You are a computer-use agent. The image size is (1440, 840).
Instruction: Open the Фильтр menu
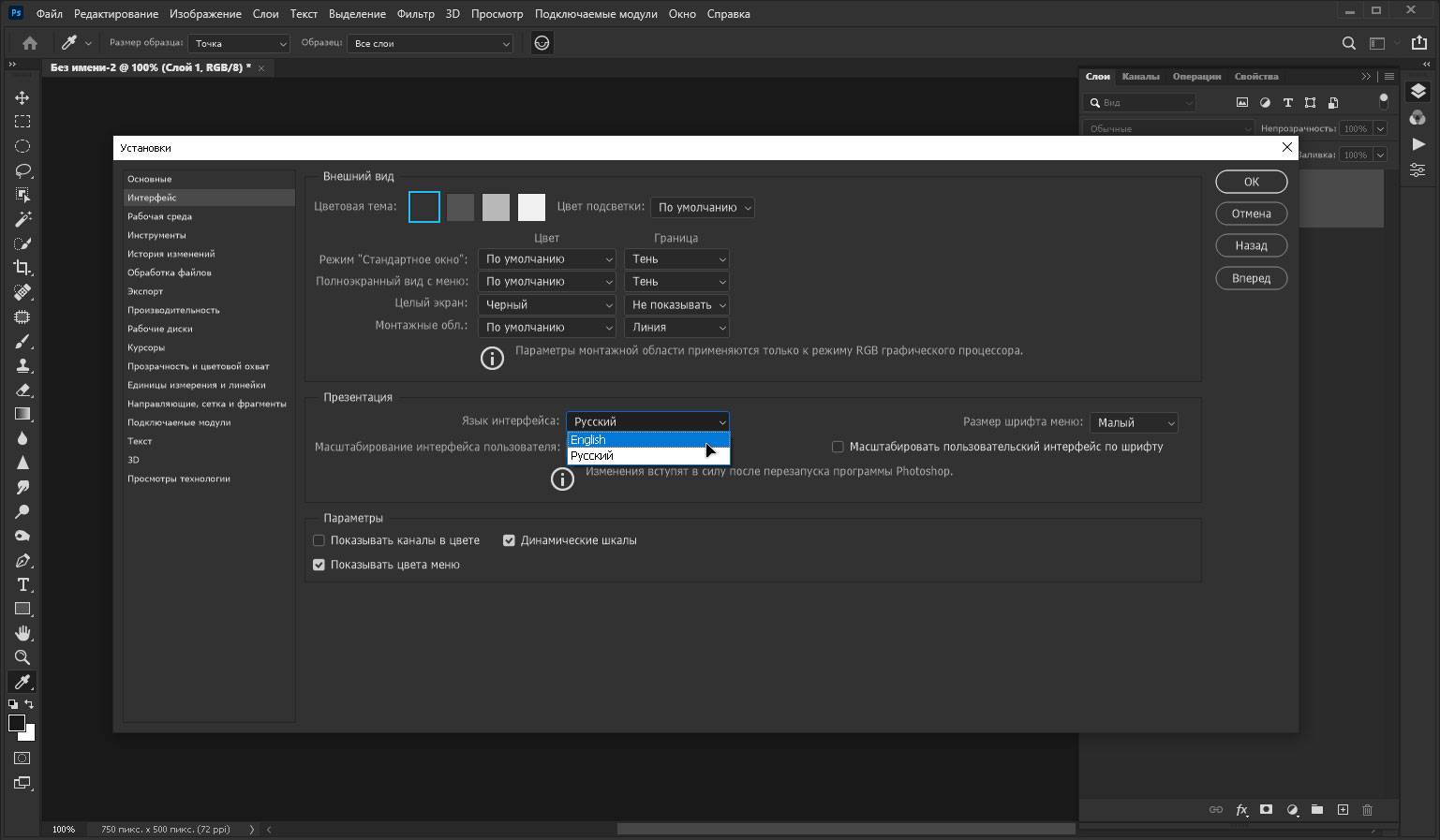coord(415,14)
